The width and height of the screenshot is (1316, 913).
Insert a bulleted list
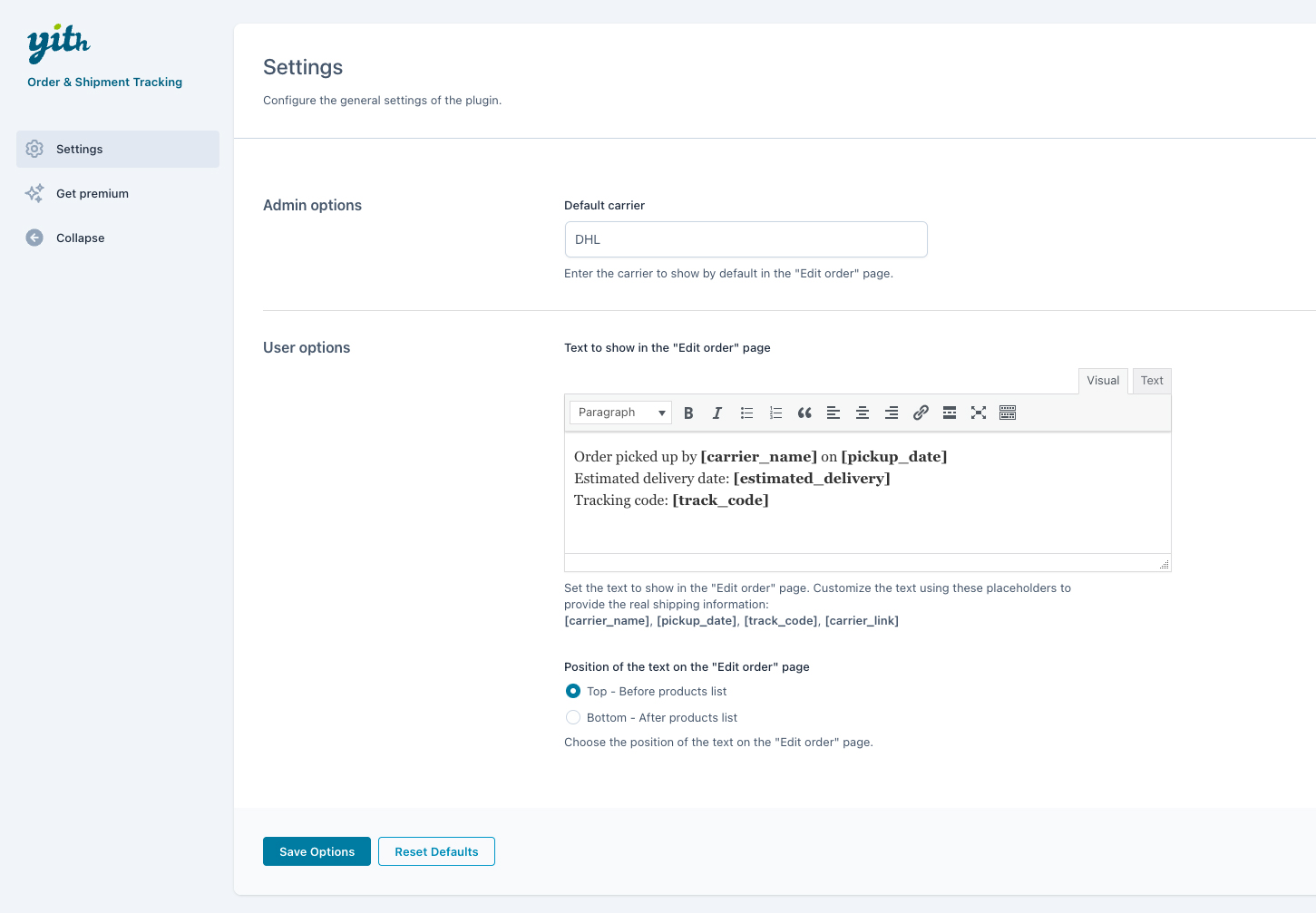click(746, 413)
